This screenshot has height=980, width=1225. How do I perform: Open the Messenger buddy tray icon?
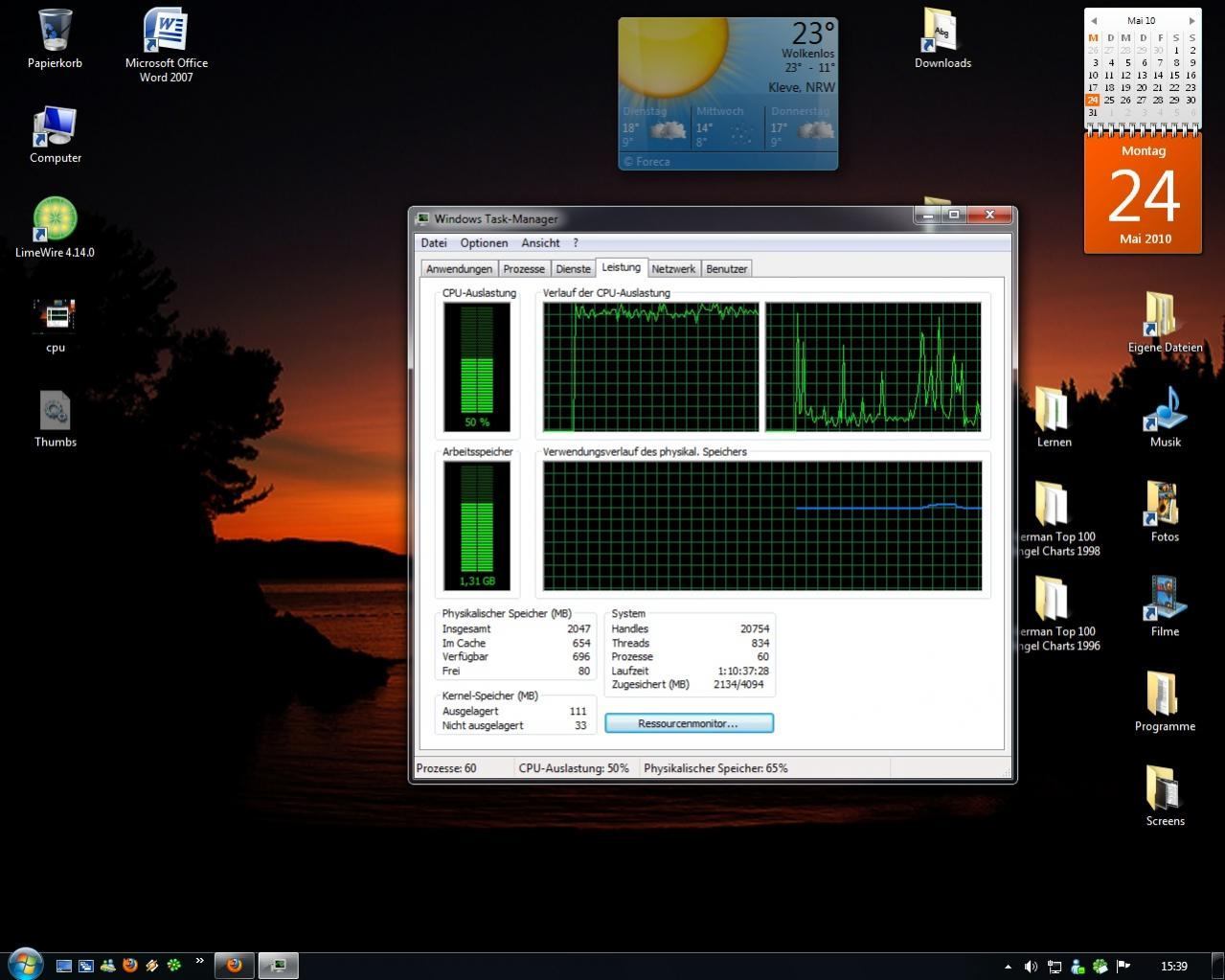point(1078,967)
